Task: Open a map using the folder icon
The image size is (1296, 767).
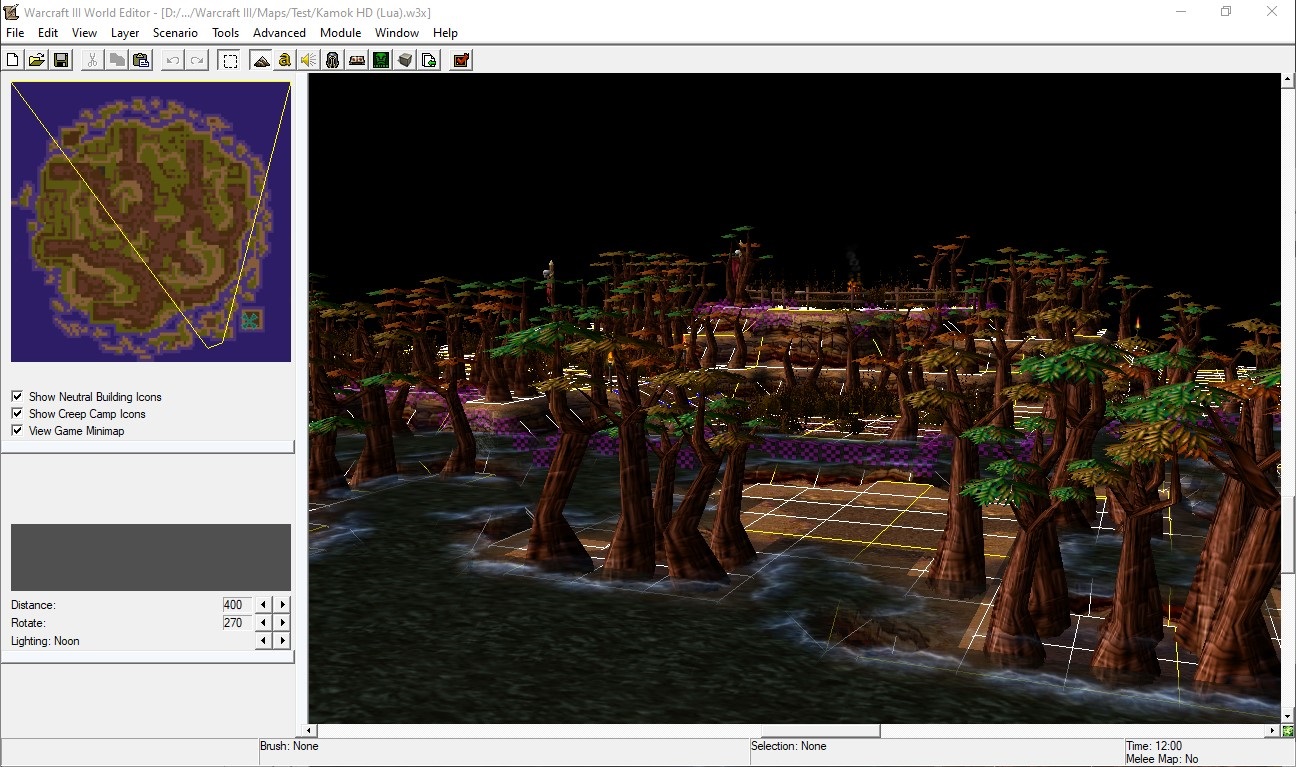Action: point(37,60)
